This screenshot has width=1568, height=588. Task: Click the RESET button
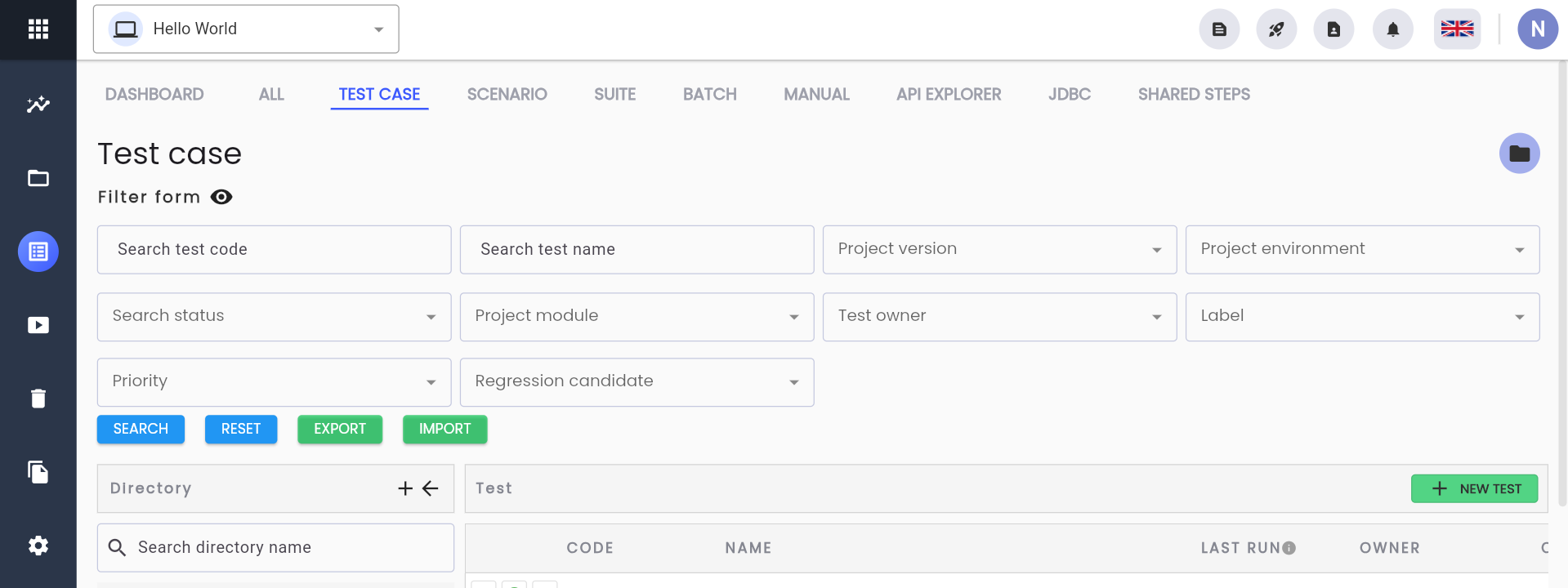241,430
